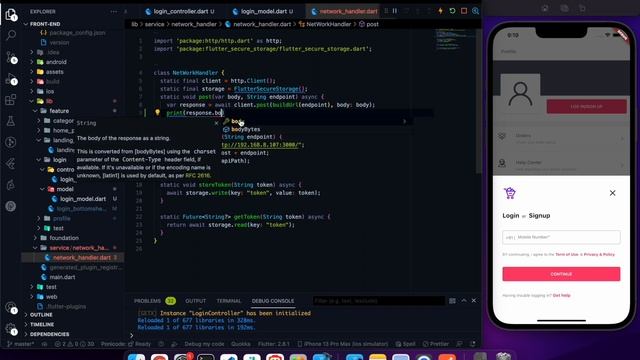Click the lightbulb quick-fix icon
640x360 pixels.
tap(158, 113)
